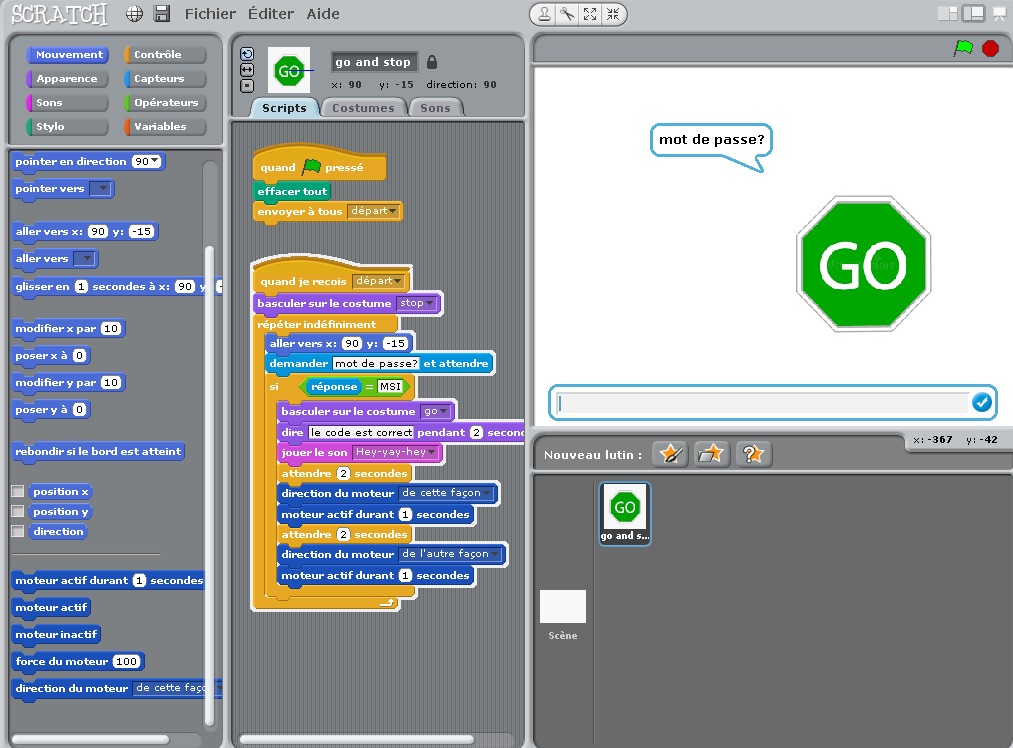Start scripts with the green flag

tap(963, 48)
